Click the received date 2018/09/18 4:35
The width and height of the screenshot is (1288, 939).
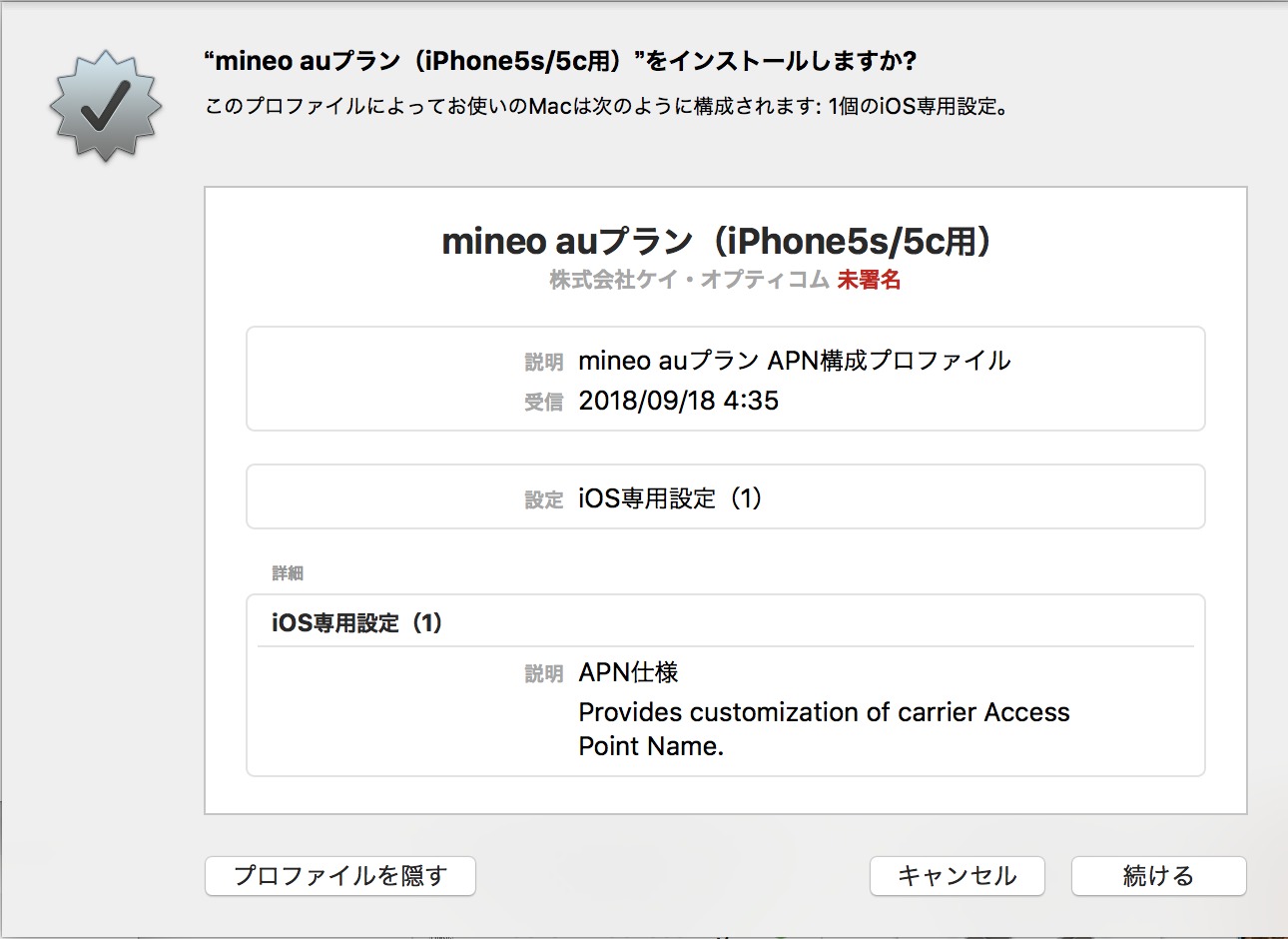pos(679,401)
